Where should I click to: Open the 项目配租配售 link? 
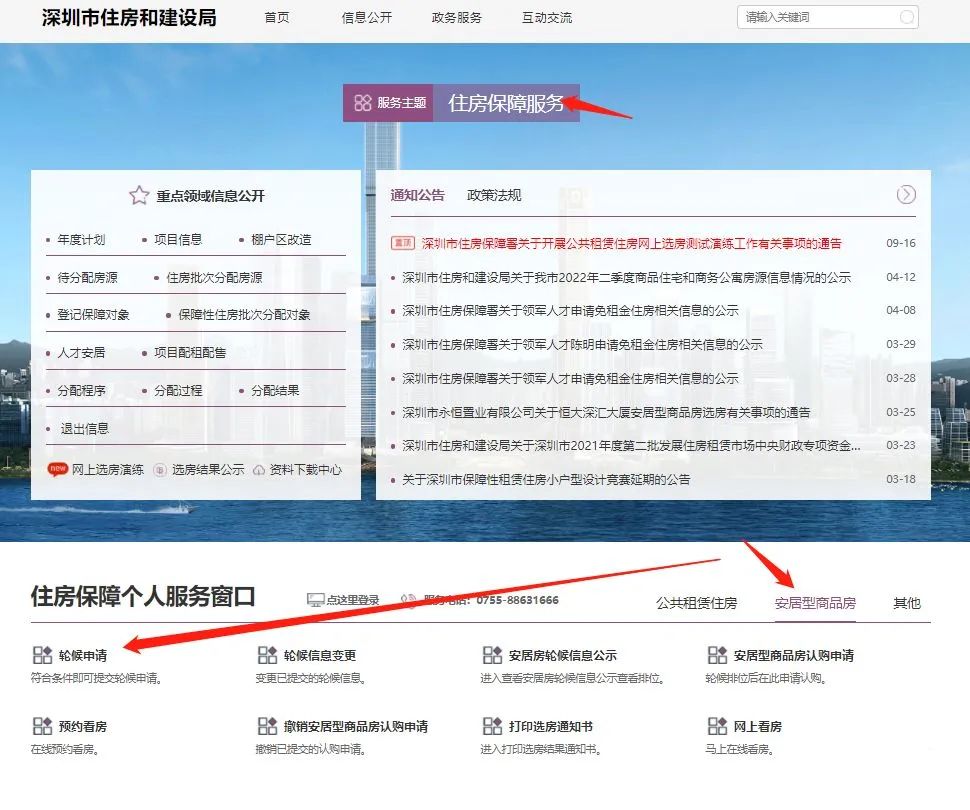click(190, 353)
